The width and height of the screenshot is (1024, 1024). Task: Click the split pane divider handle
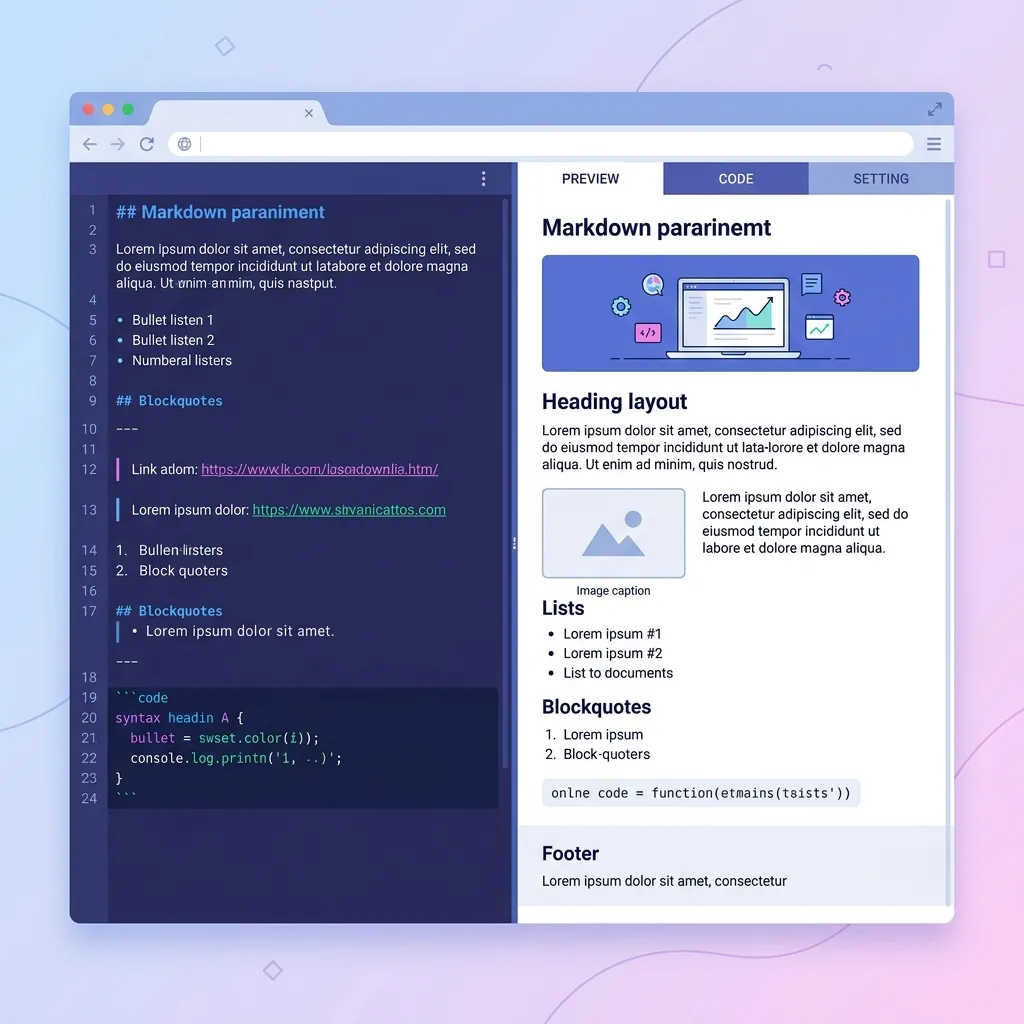515,543
